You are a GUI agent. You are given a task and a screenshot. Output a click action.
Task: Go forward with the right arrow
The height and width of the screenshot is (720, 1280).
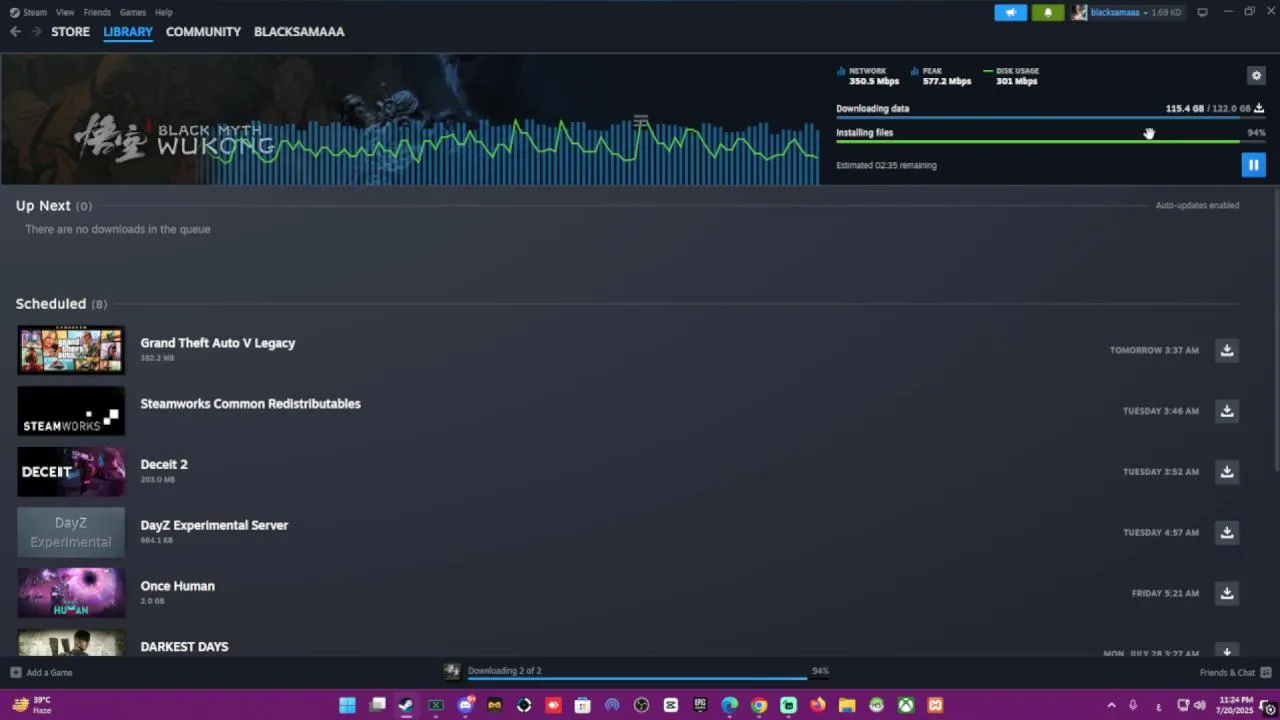[x=36, y=32]
